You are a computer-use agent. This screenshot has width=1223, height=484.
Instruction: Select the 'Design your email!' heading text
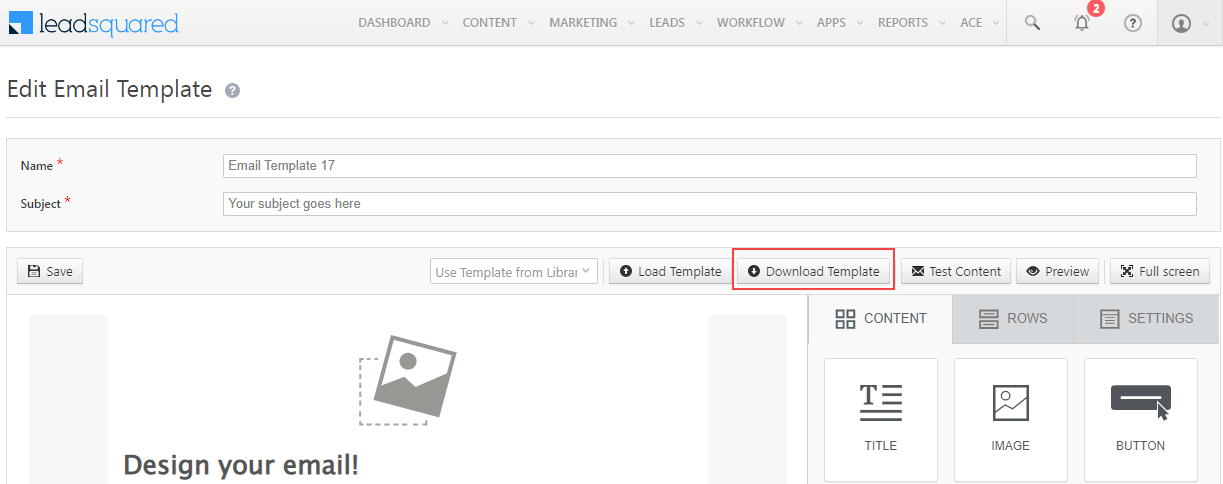(240, 465)
